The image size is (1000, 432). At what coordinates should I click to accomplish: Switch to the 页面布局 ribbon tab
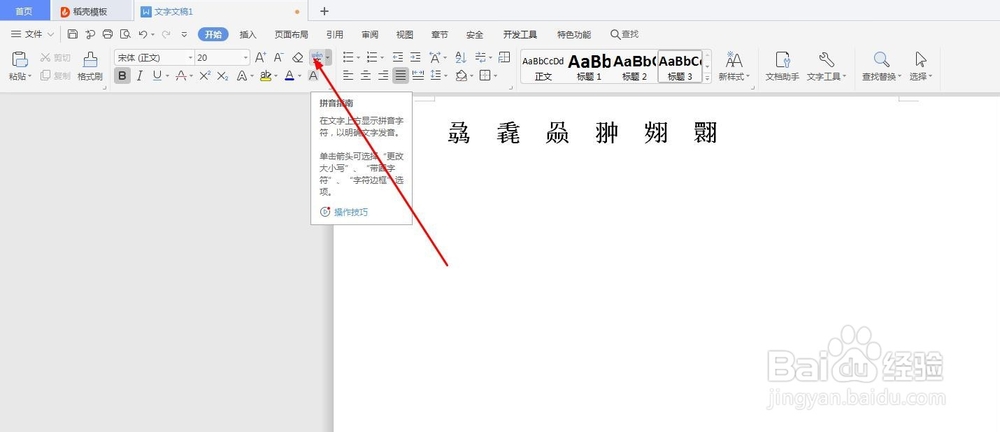[291, 34]
